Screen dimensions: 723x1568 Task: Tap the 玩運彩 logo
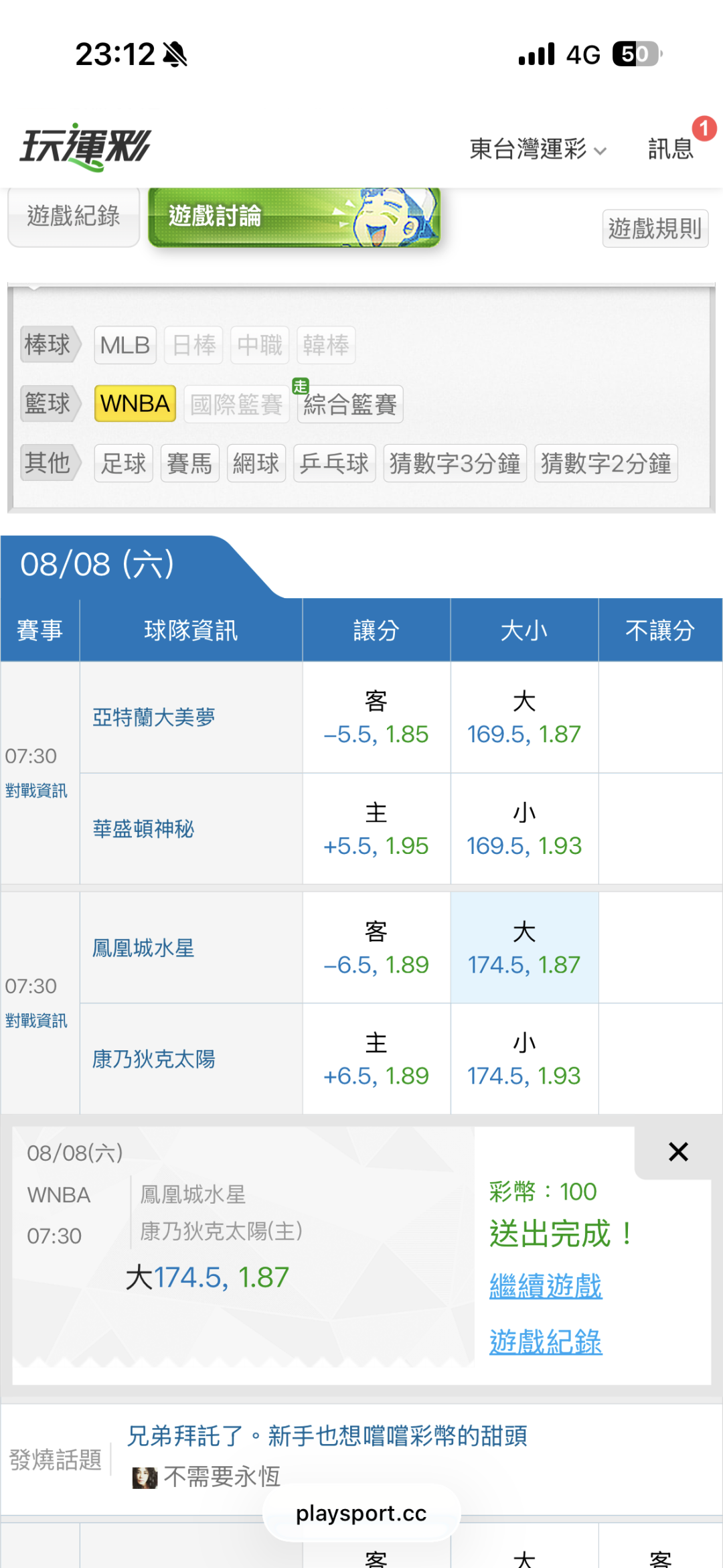85,147
